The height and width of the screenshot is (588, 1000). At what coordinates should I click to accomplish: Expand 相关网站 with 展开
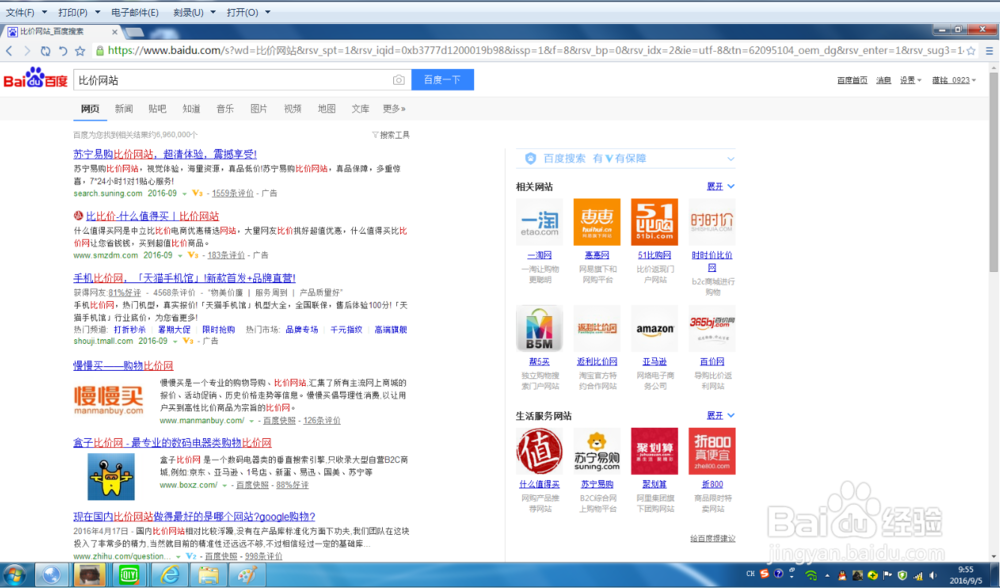click(x=720, y=186)
